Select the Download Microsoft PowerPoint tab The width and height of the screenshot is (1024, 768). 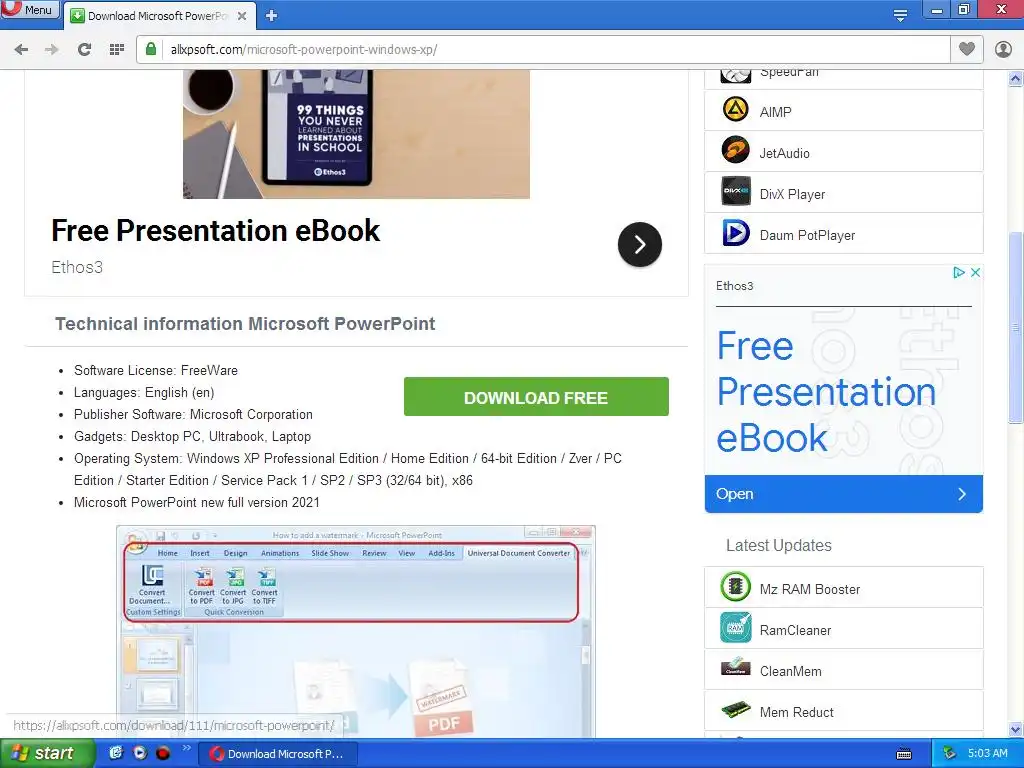[157, 16]
